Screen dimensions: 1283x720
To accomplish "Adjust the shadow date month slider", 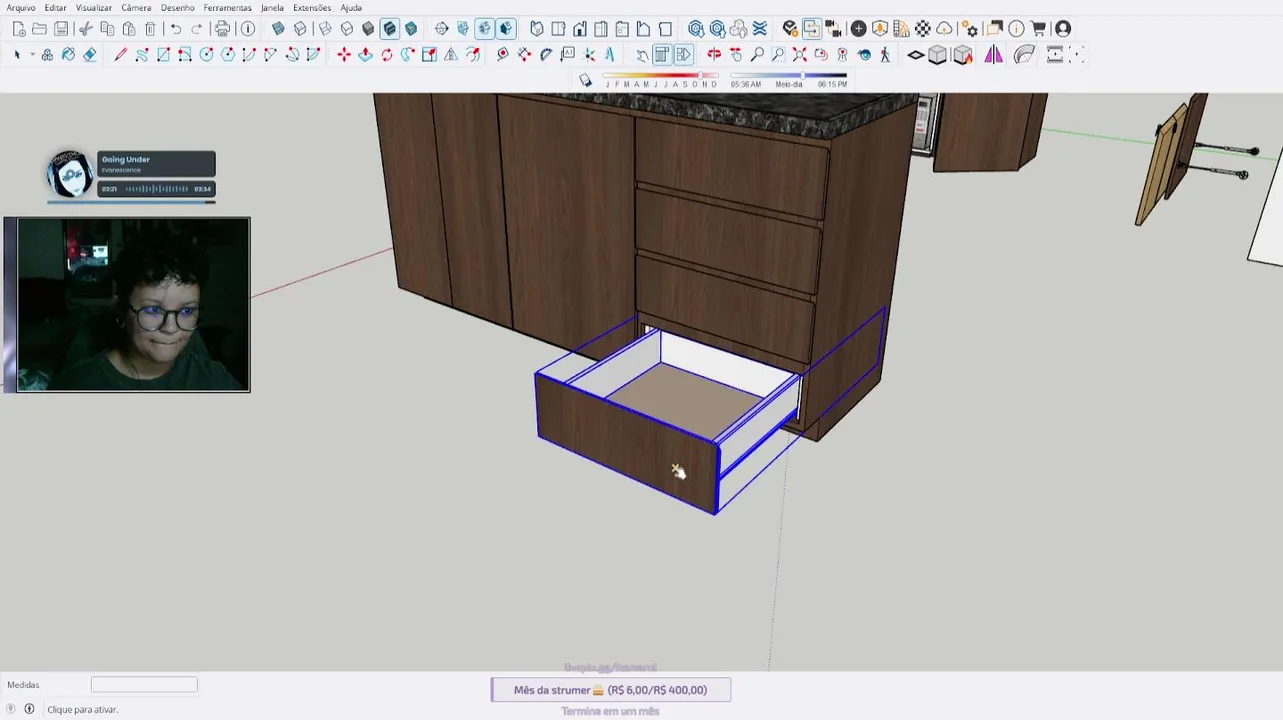I will (661, 76).
